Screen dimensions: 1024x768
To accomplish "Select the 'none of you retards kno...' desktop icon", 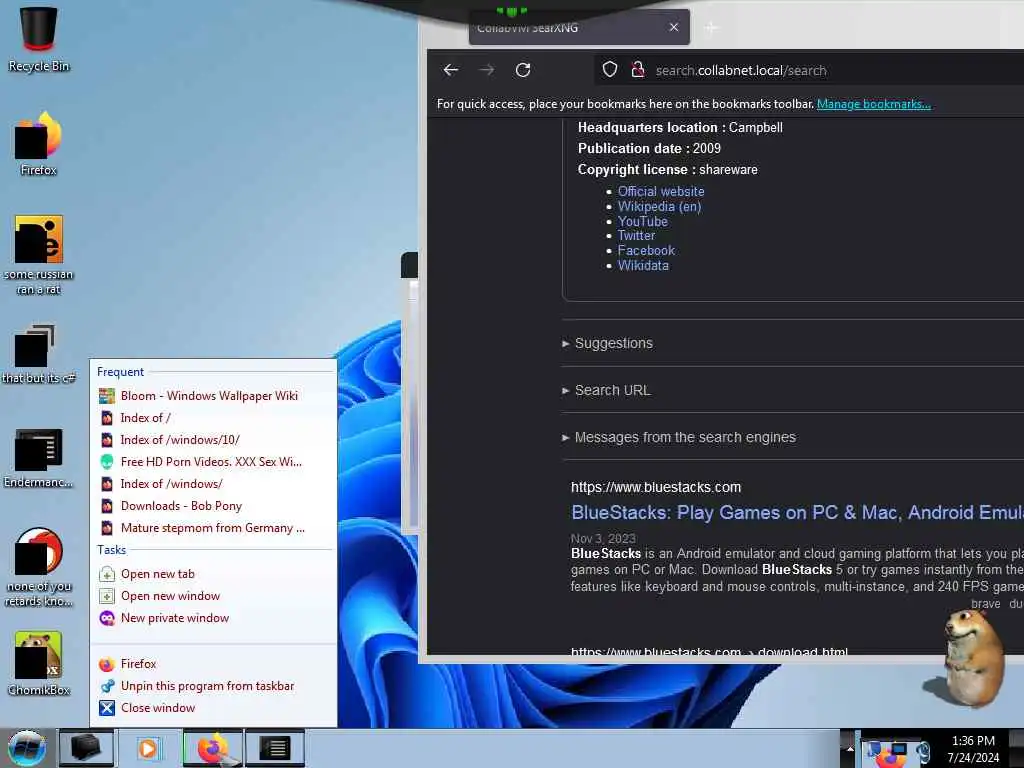I will 39,567.
